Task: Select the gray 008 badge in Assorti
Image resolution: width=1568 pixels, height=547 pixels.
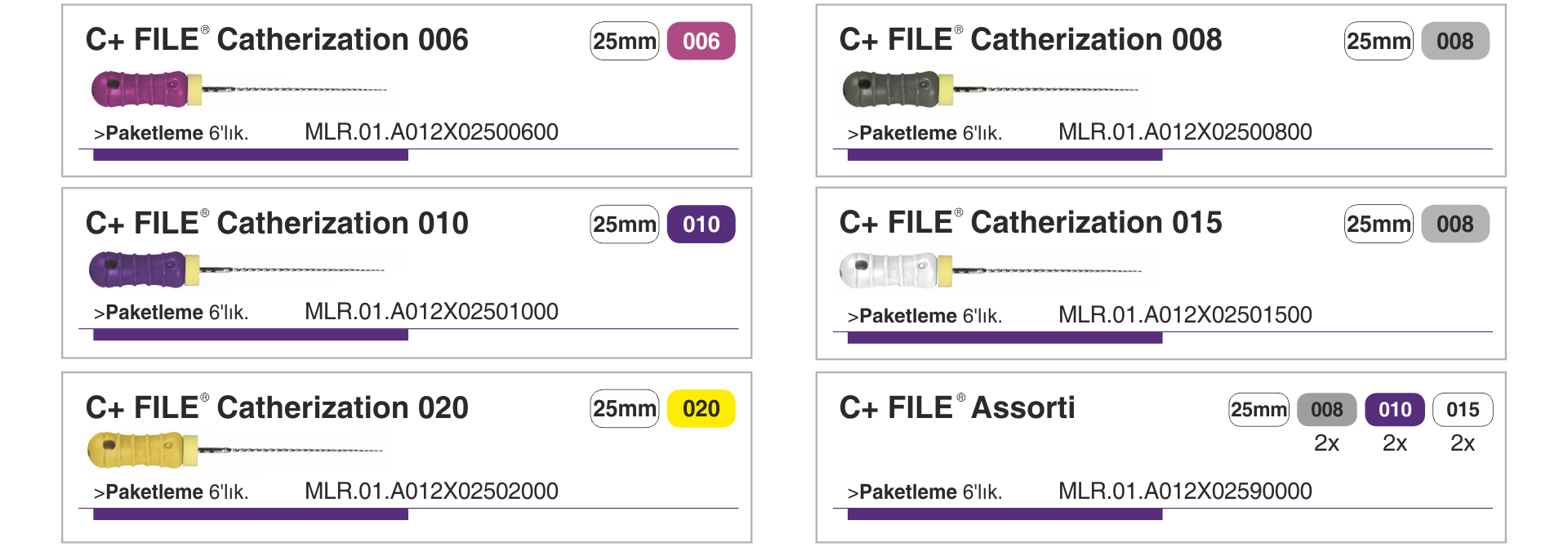Action: (x=1326, y=410)
